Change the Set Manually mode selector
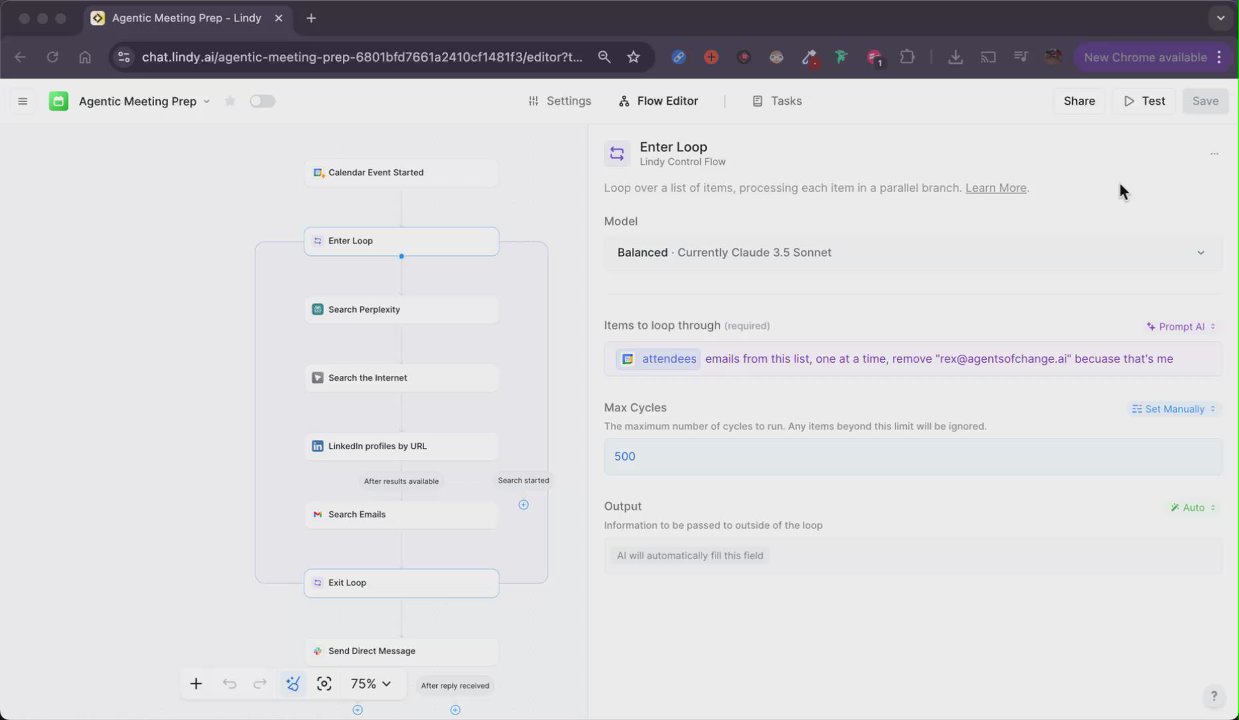The height and width of the screenshot is (720, 1239). point(1174,409)
